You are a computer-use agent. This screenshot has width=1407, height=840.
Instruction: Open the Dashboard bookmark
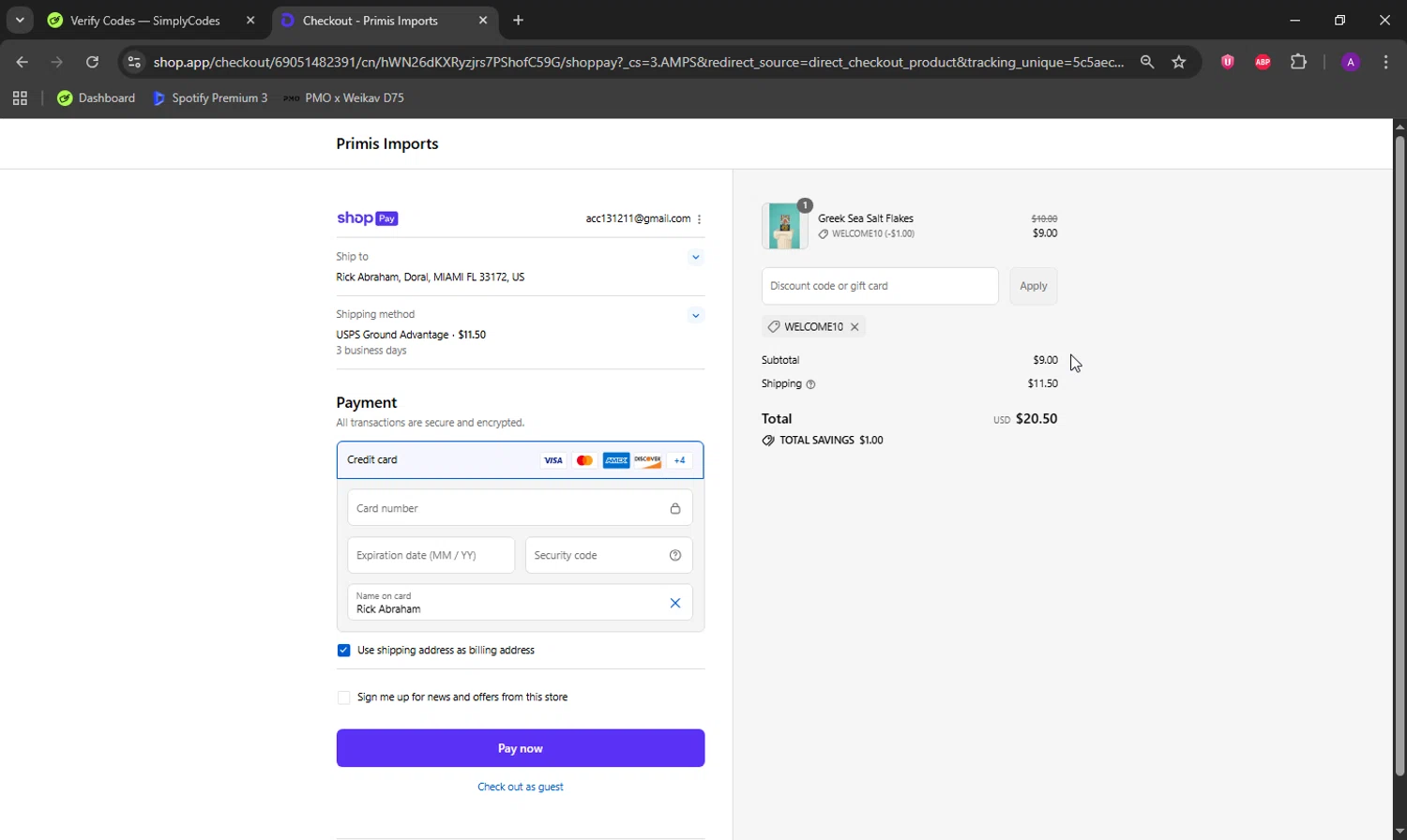(97, 97)
